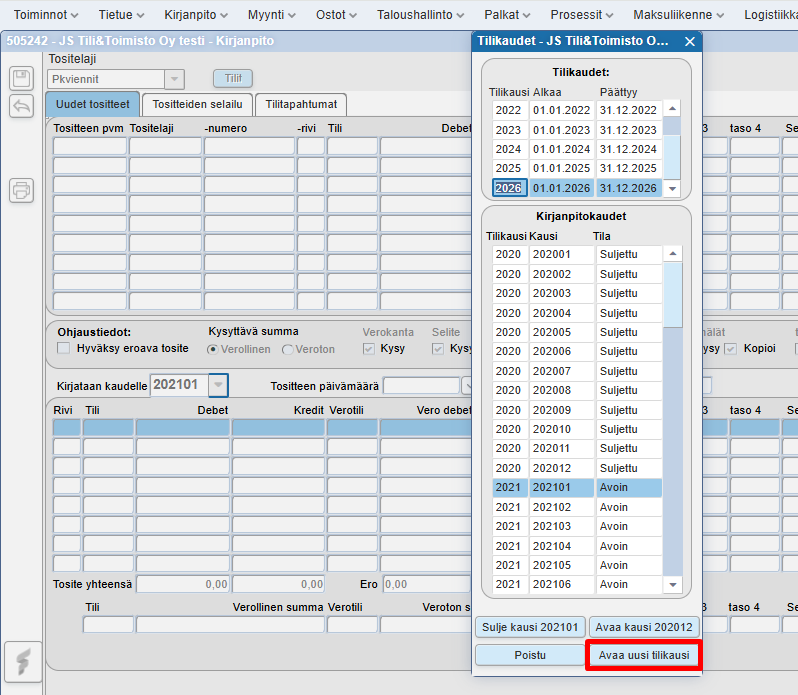Expand the Kirjataan kaudelle 202101 dropdown
The height and width of the screenshot is (695, 798).
218,385
